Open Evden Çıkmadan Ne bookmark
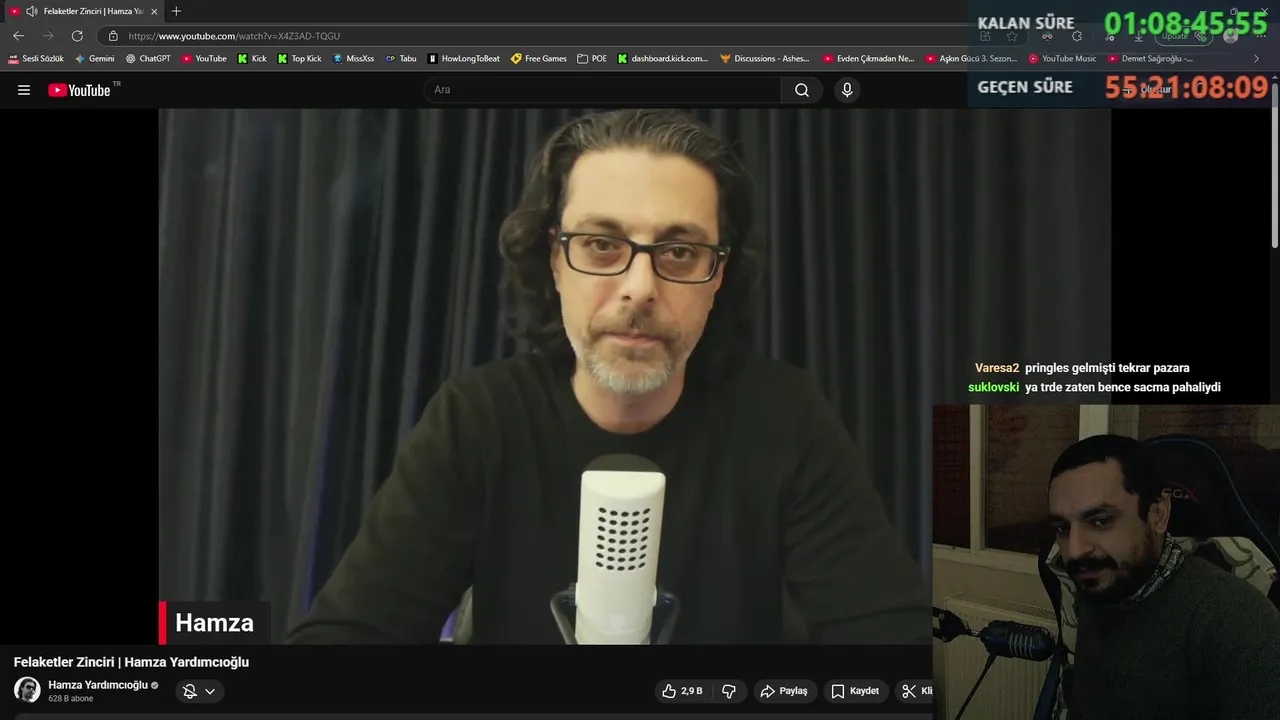1280x720 pixels. (869, 59)
